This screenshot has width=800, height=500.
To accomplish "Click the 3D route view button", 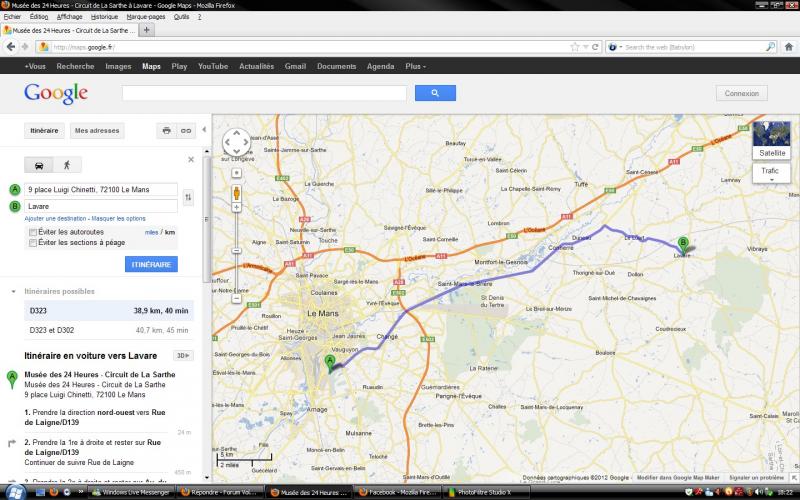I will pyautogui.click(x=183, y=356).
